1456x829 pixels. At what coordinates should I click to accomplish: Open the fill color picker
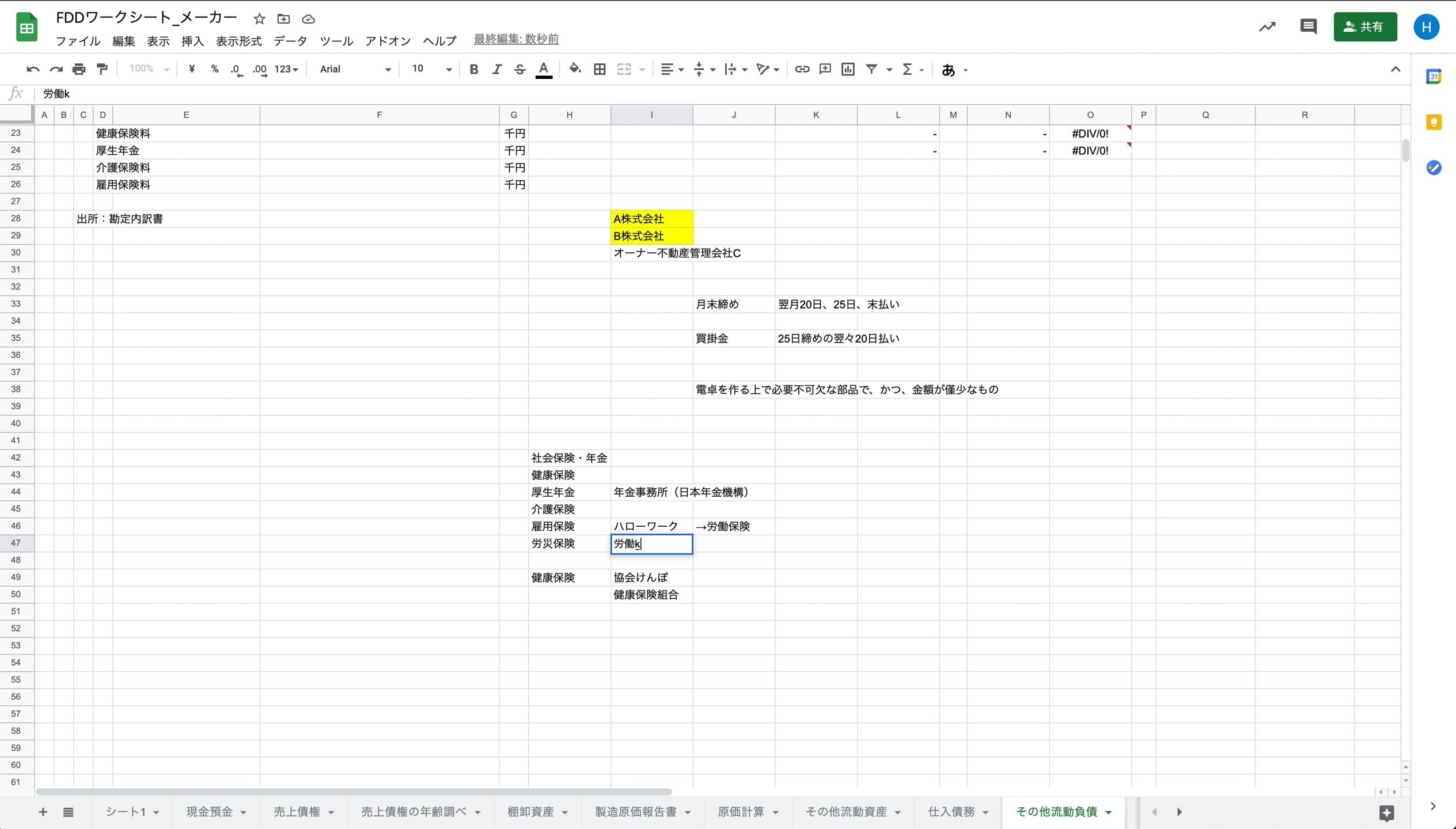coord(574,69)
